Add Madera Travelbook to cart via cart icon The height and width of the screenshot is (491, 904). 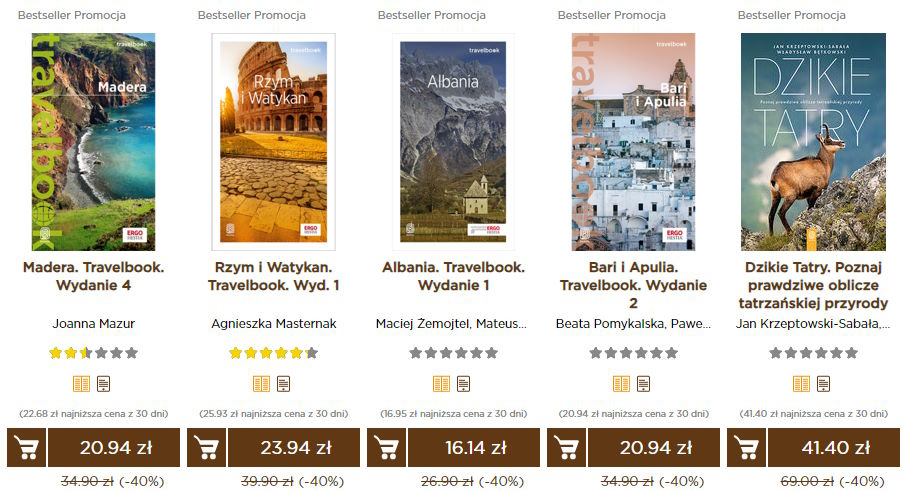27,447
